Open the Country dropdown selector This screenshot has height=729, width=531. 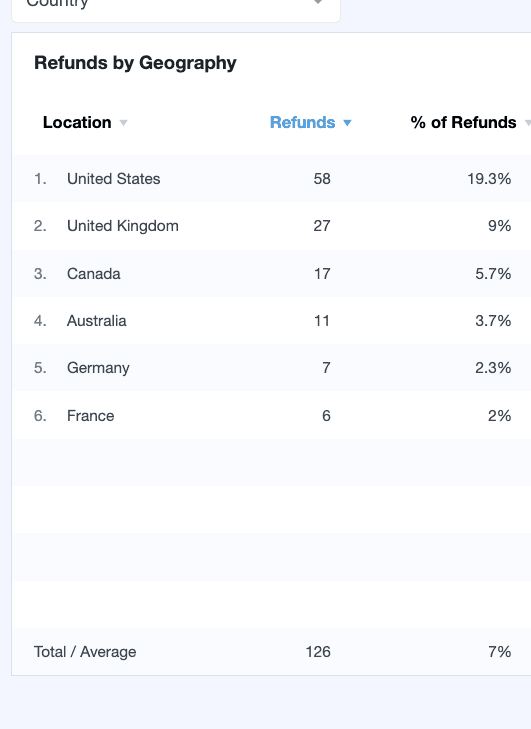176,7
